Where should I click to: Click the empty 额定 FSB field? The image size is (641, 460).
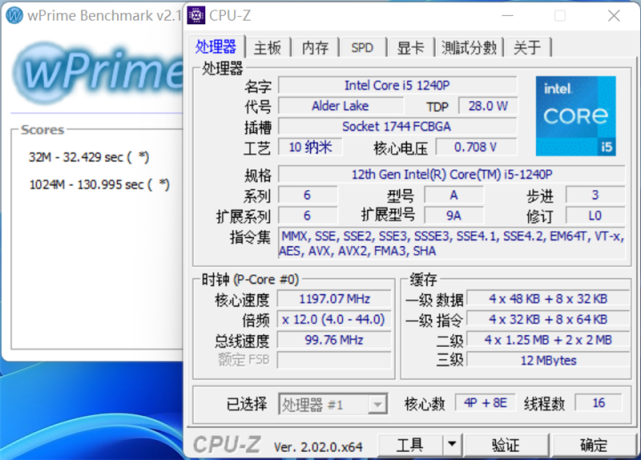[334, 360]
